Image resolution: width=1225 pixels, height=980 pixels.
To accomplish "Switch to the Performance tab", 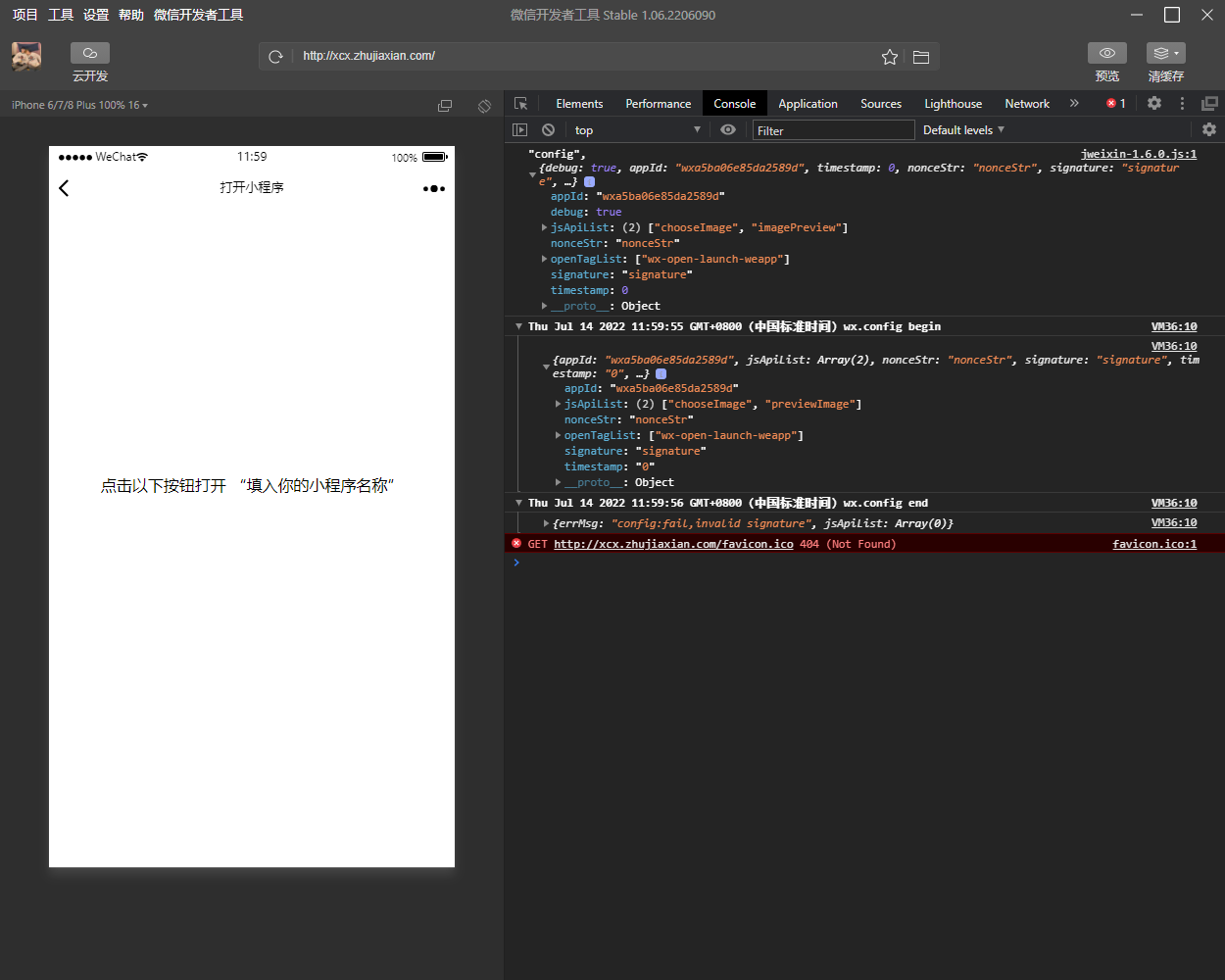I will point(659,104).
